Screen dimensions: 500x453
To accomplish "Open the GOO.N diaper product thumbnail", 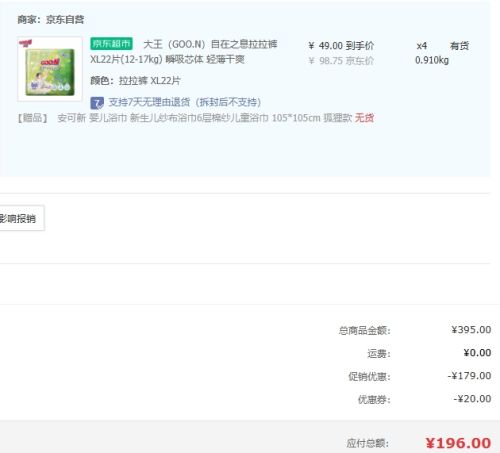I will point(50,69).
